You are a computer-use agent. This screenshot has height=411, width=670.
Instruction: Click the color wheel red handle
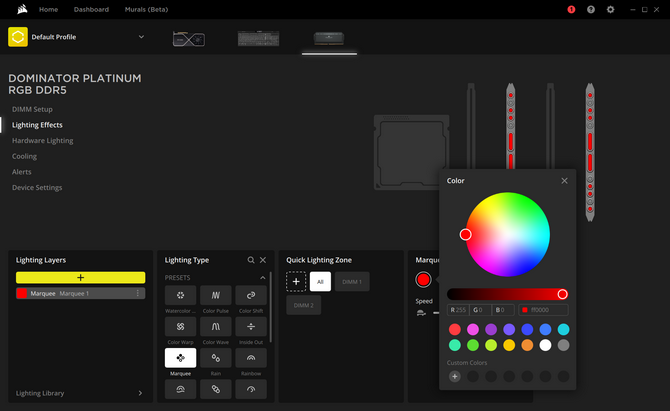[466, 235]
